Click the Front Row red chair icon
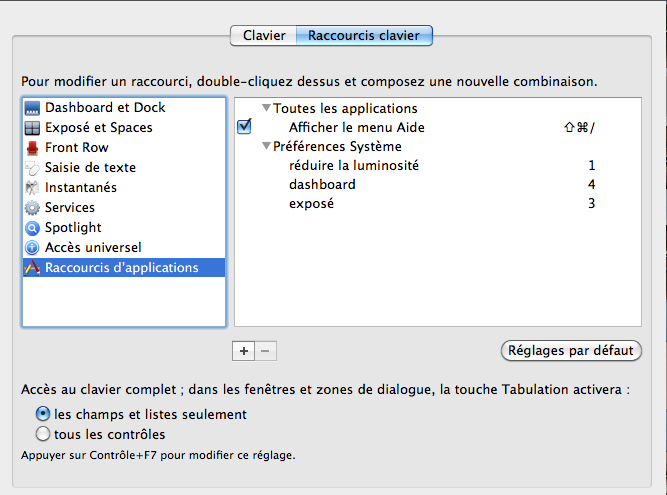This screenshot has width=667, height=495. [x=32, y=148]
